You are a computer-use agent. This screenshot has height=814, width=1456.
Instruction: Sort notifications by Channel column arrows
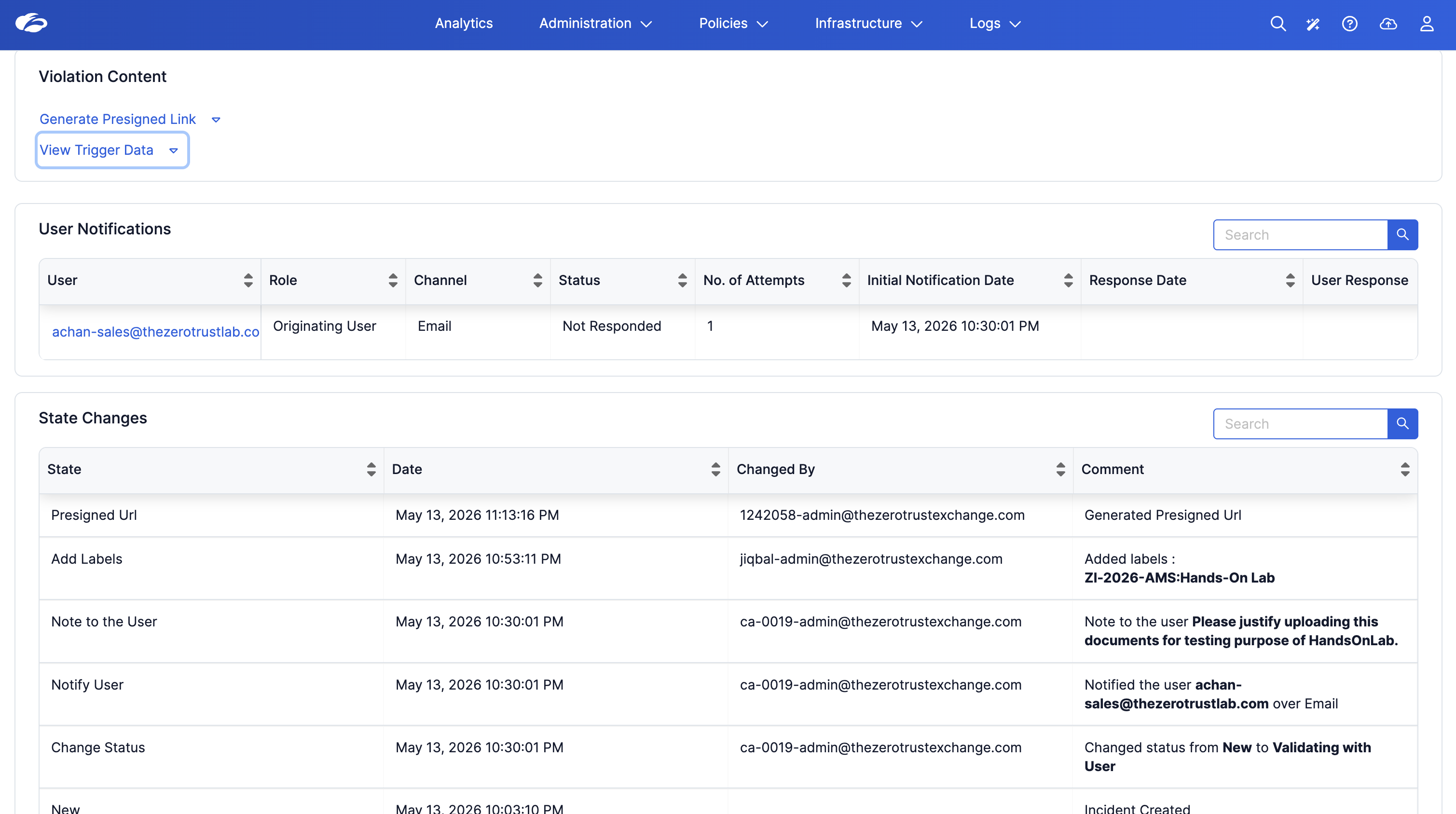[537, 280]
